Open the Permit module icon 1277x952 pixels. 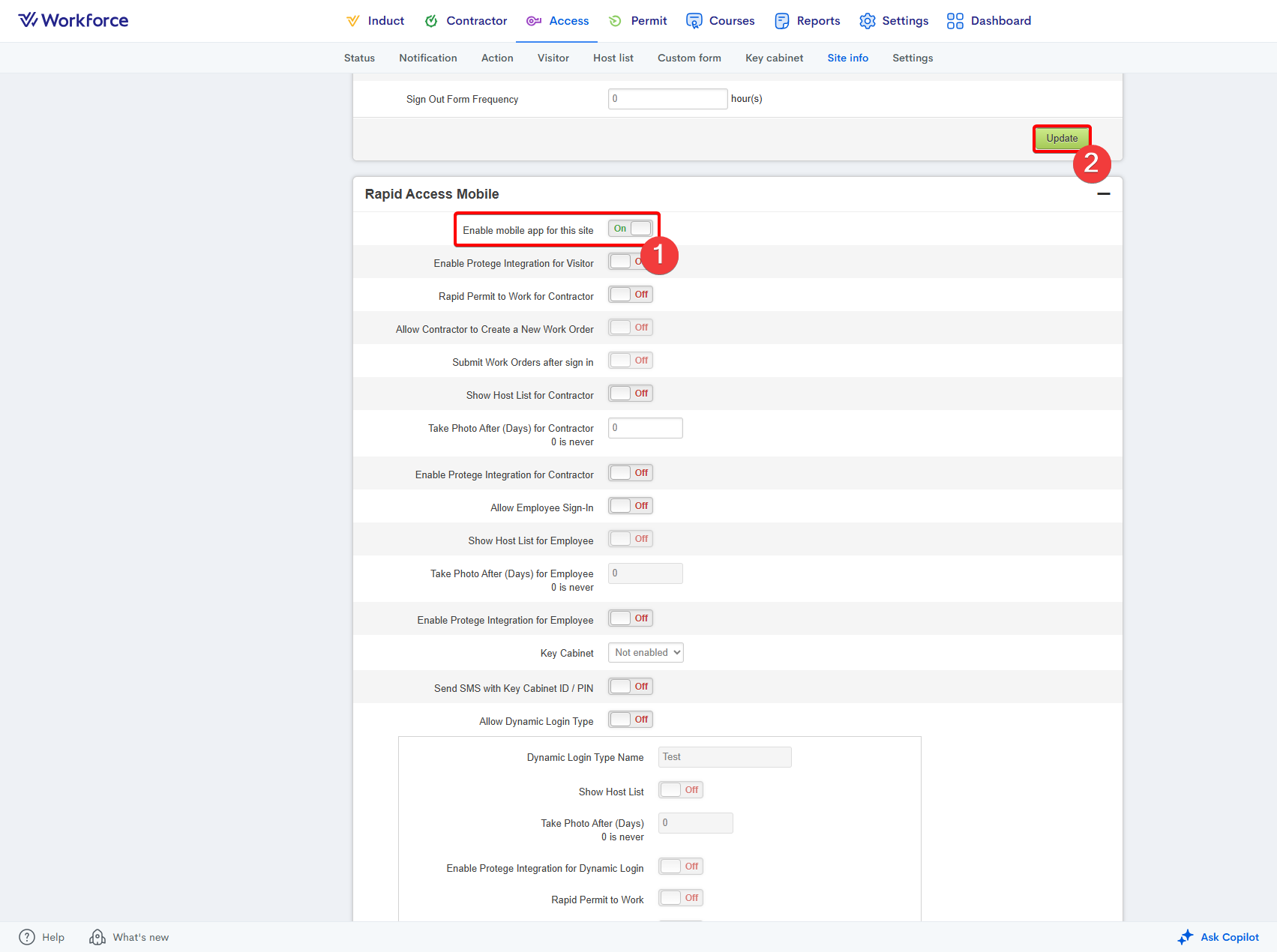tap(615, 21)
